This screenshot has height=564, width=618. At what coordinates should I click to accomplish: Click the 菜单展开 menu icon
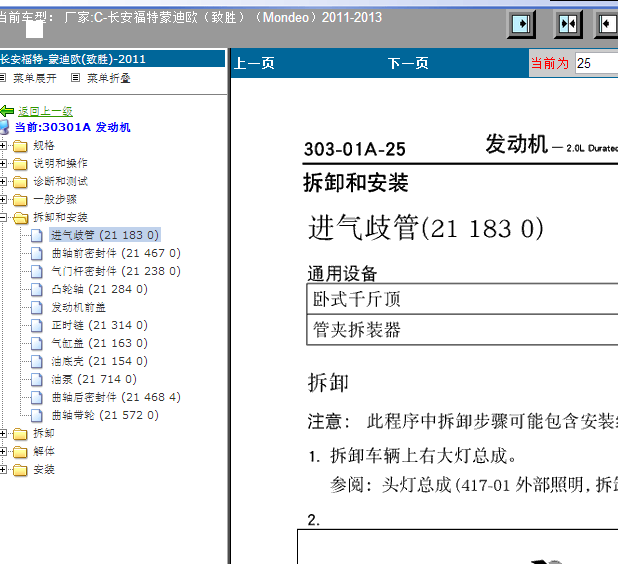[x=3, y=78]
